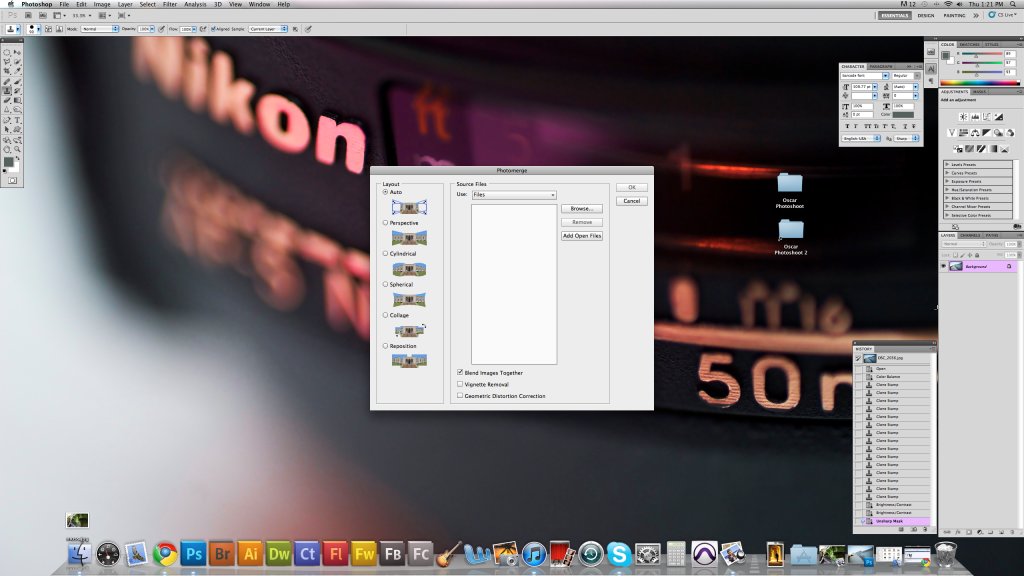This screenshot has height=576, width=1024.
Task: Select Collage layout option
Action: point(385,315)
